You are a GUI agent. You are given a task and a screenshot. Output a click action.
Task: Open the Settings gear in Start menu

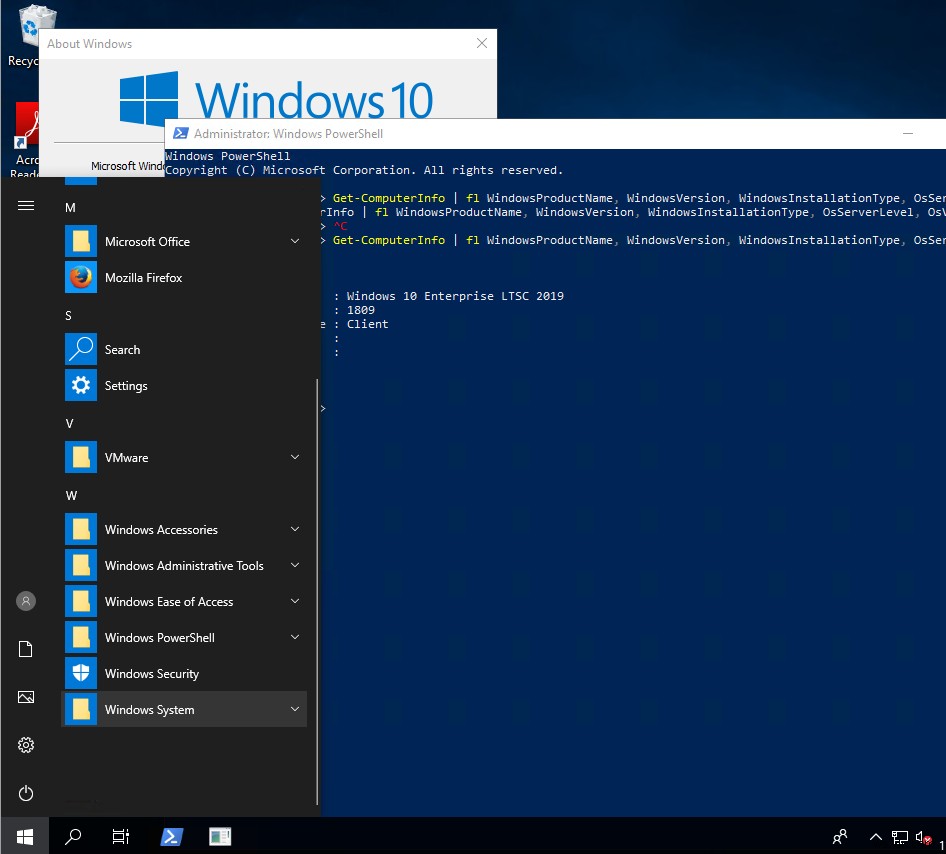tap(25, 745)
